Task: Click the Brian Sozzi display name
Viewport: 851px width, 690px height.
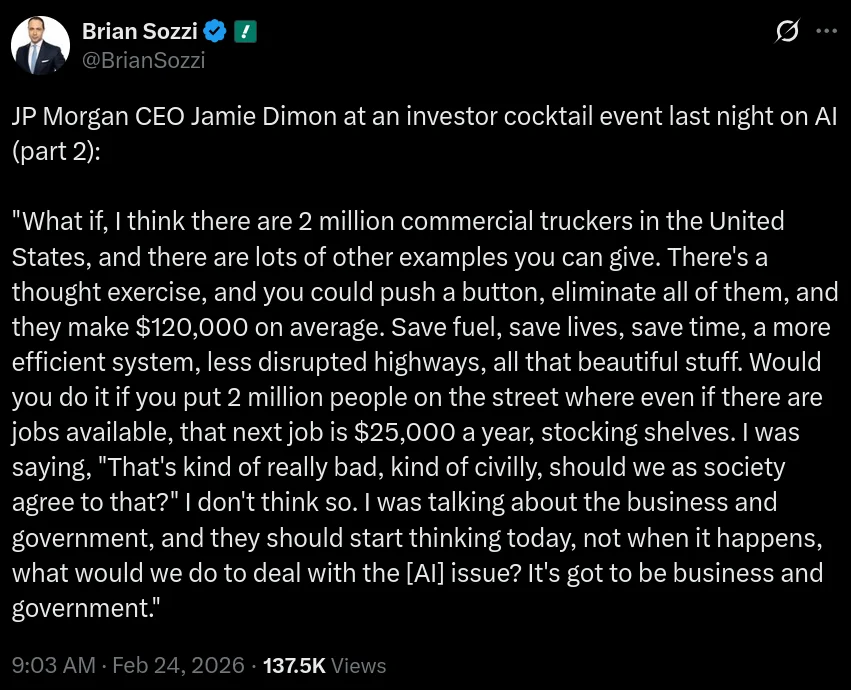Action: (x=140, y=31)
